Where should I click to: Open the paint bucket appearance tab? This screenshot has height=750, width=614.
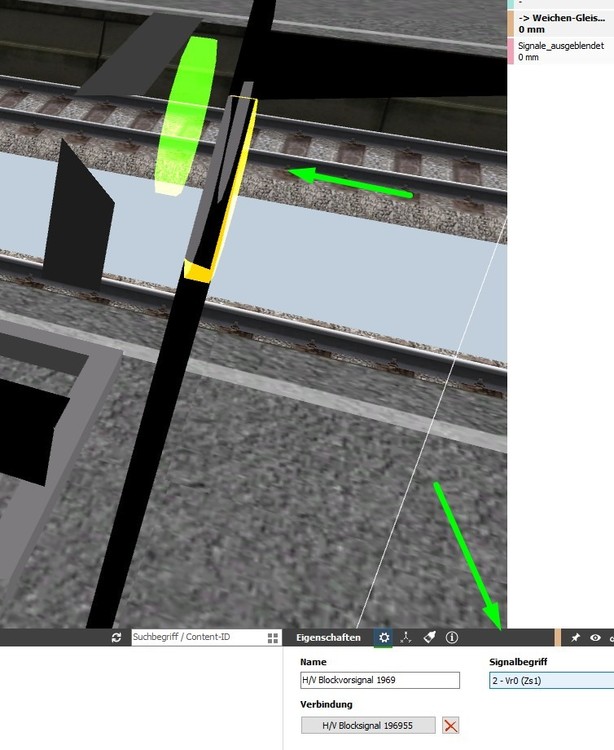(x=429, y=637)
